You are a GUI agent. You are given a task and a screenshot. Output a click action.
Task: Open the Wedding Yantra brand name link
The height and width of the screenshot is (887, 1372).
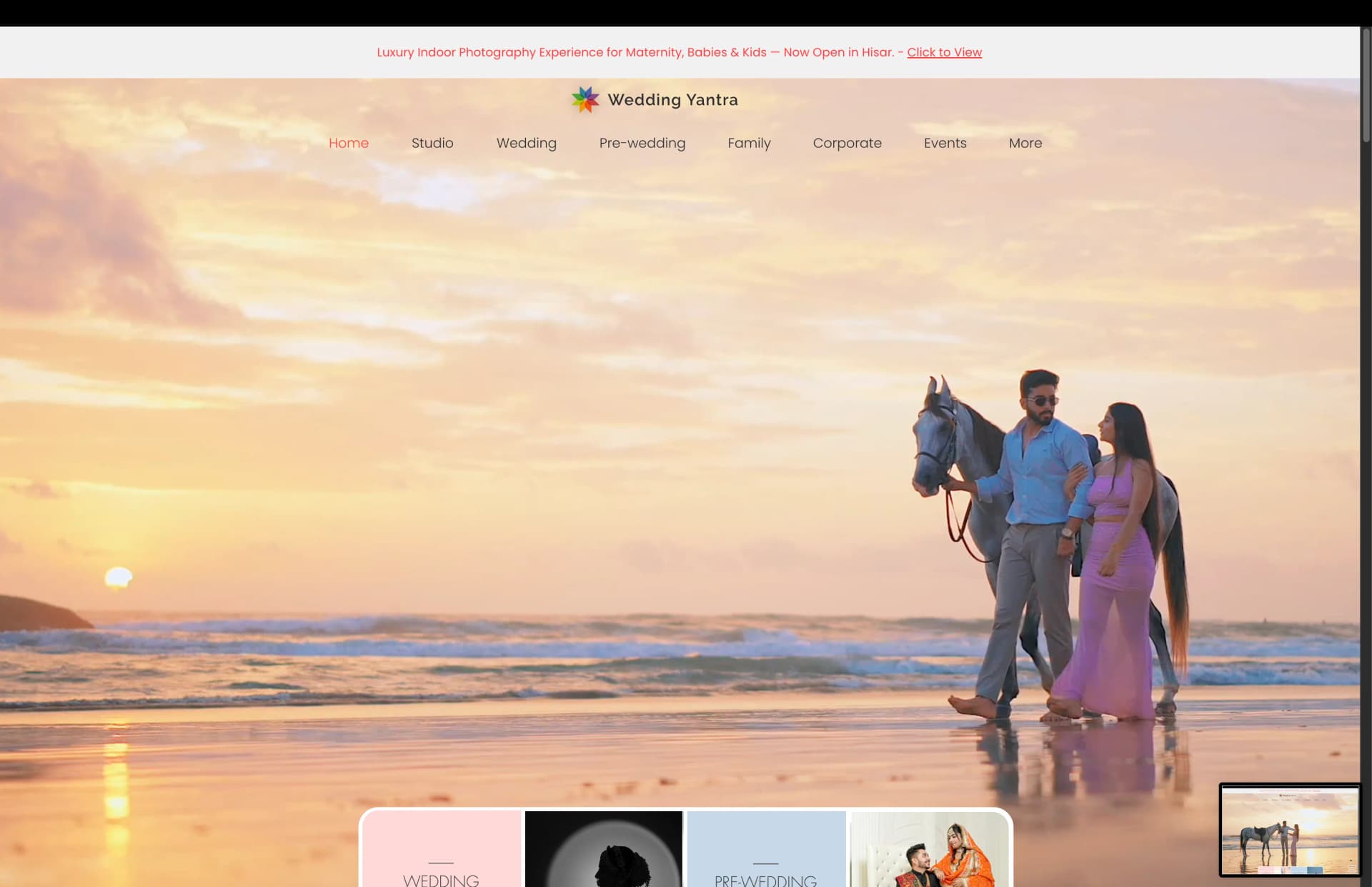click(x=672, y=100)
